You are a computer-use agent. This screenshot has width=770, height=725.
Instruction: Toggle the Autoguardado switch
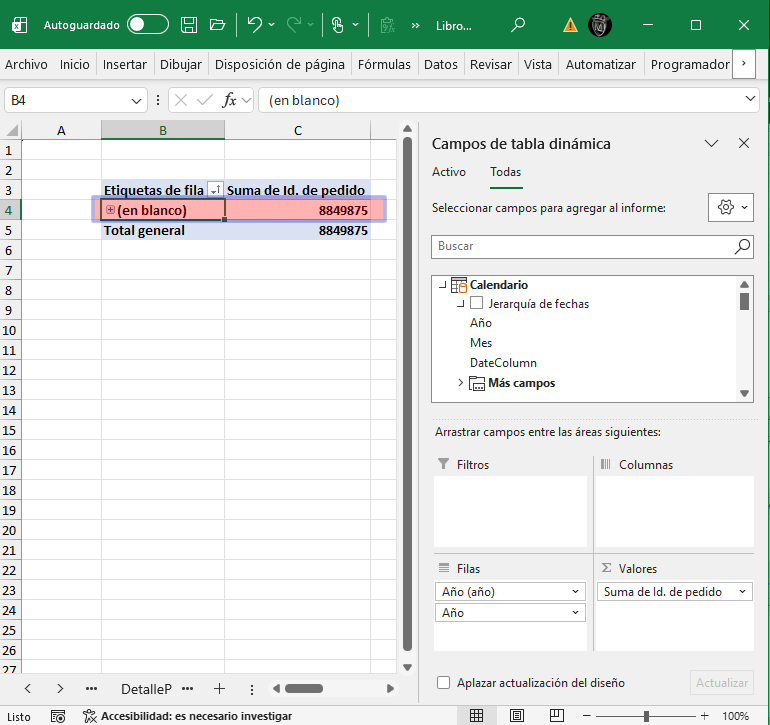pyautogui.click(x=148, y=25)
